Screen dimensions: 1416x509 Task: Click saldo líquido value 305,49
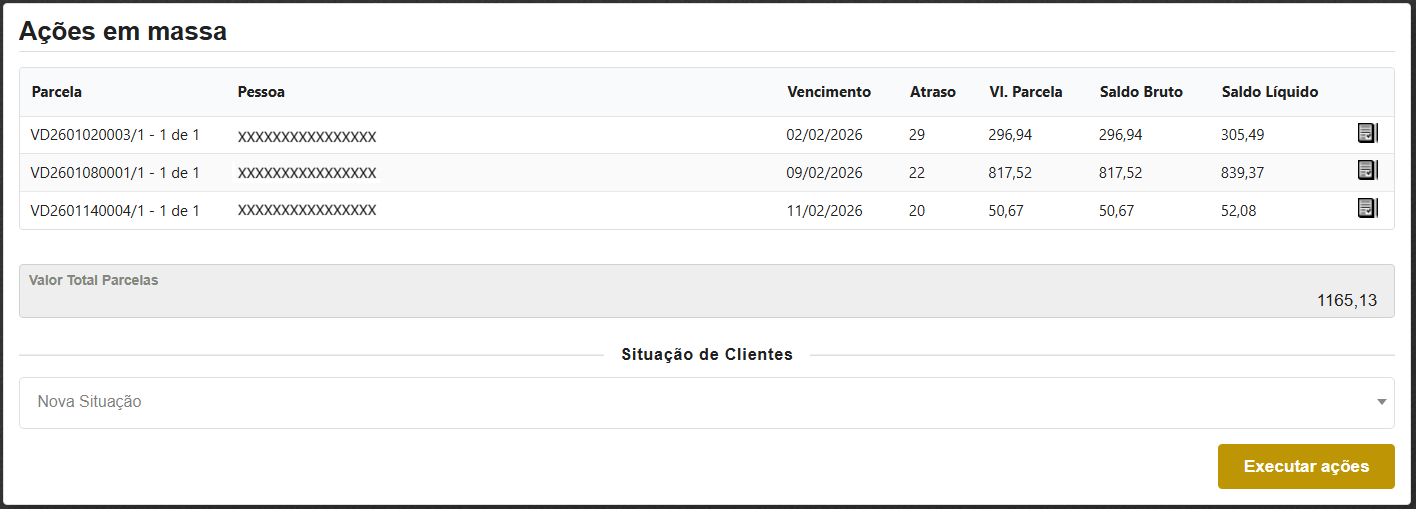click(1242, 135)
